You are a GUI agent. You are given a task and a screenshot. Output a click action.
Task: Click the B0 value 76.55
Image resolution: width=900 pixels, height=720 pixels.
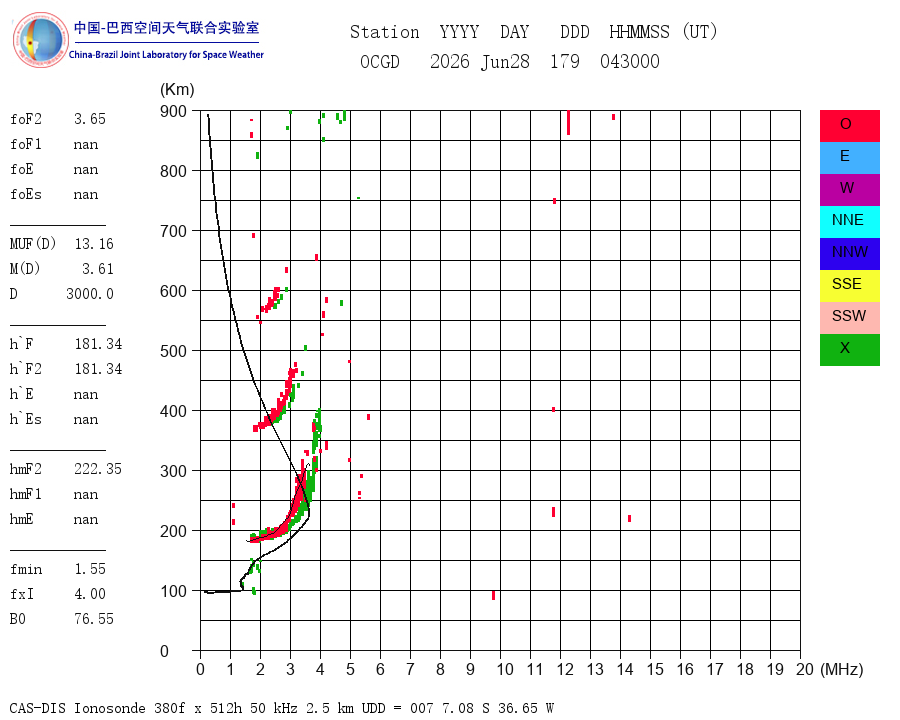coord(94,619)
